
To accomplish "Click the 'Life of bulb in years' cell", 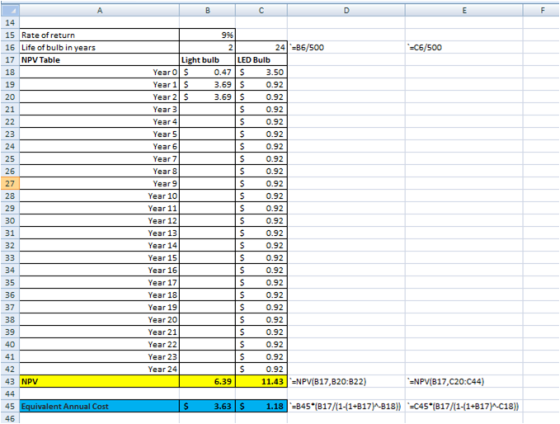I will coord(100,48).
